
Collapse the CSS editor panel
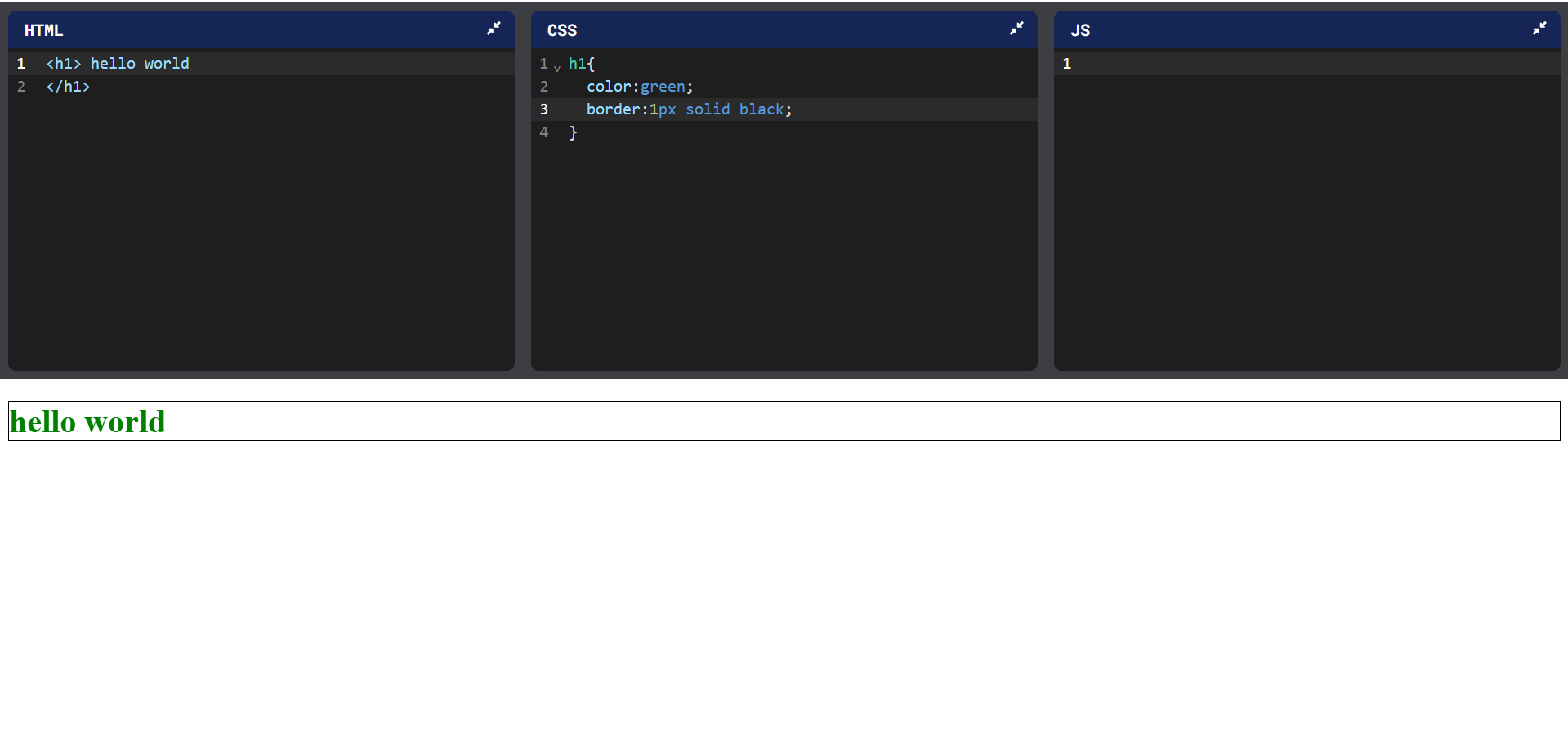1016,29
